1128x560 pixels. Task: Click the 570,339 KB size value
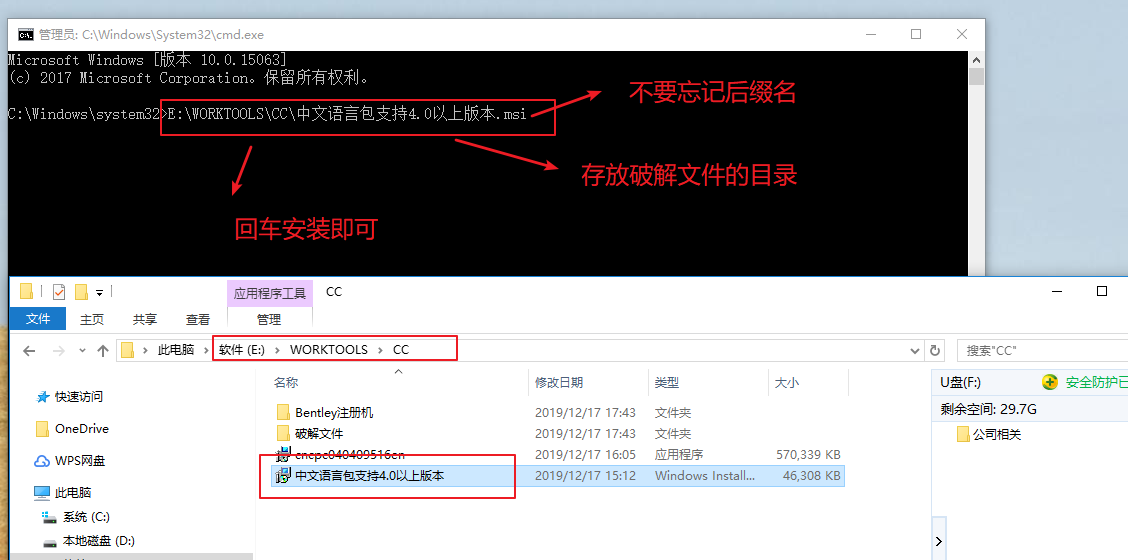click(x=808, y=454)
